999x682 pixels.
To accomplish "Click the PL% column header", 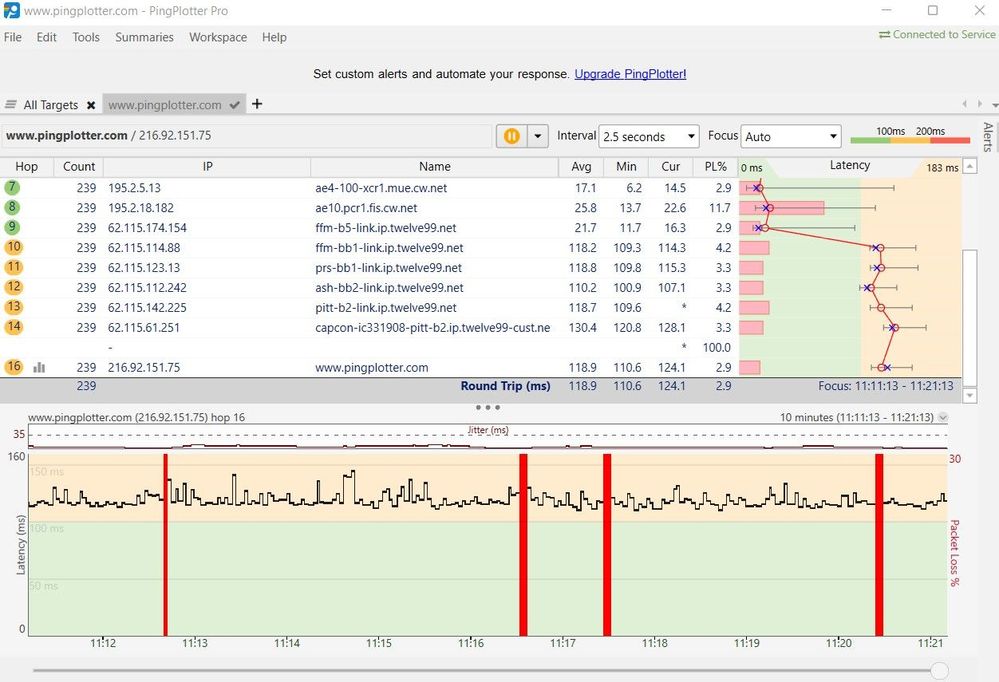I will 715,167.
